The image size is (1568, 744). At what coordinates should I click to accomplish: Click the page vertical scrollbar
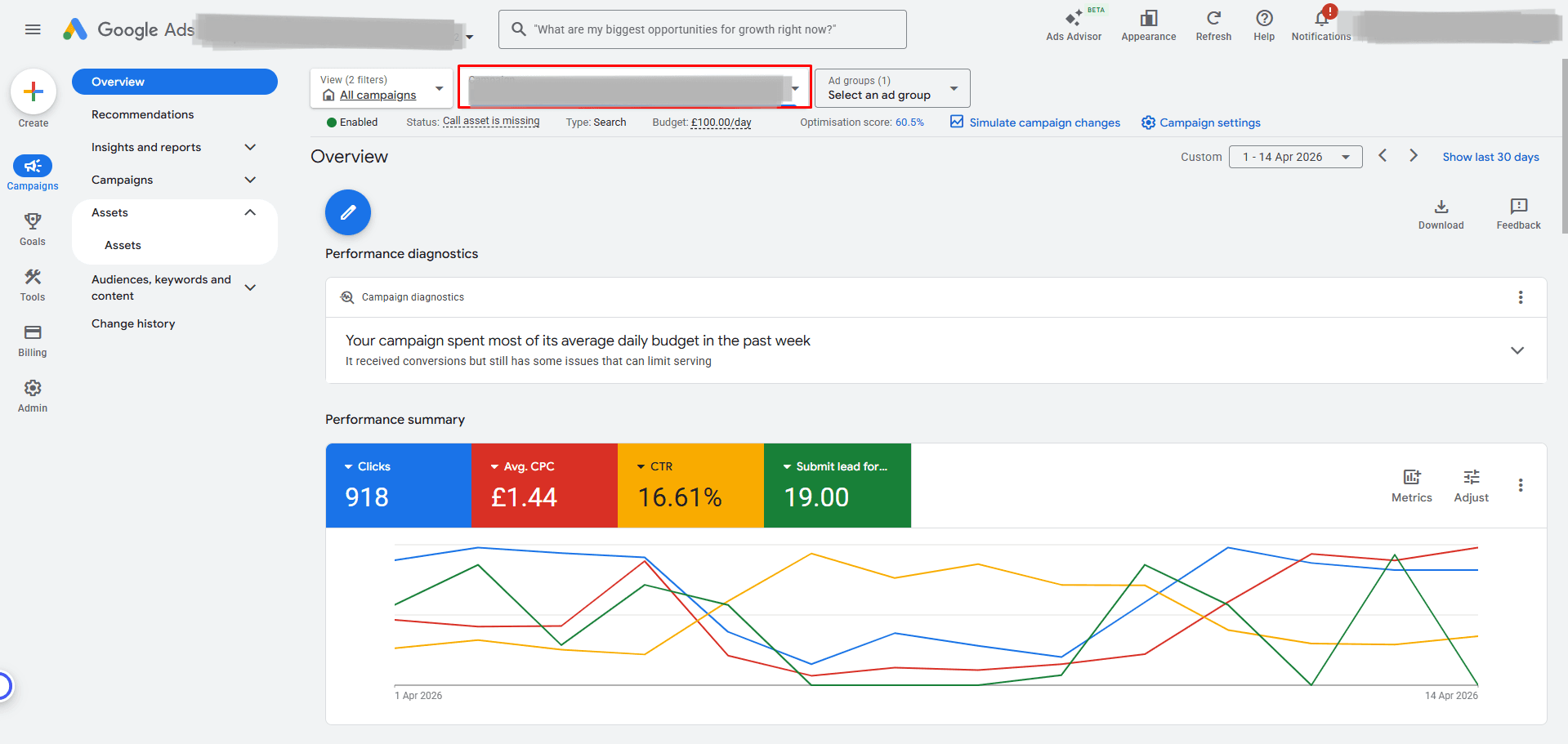(x=1564, y=147)
